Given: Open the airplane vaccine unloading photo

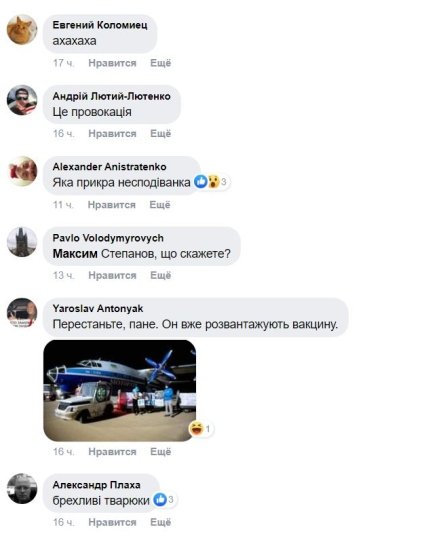Looking at the screenshot, I should 120,391.
